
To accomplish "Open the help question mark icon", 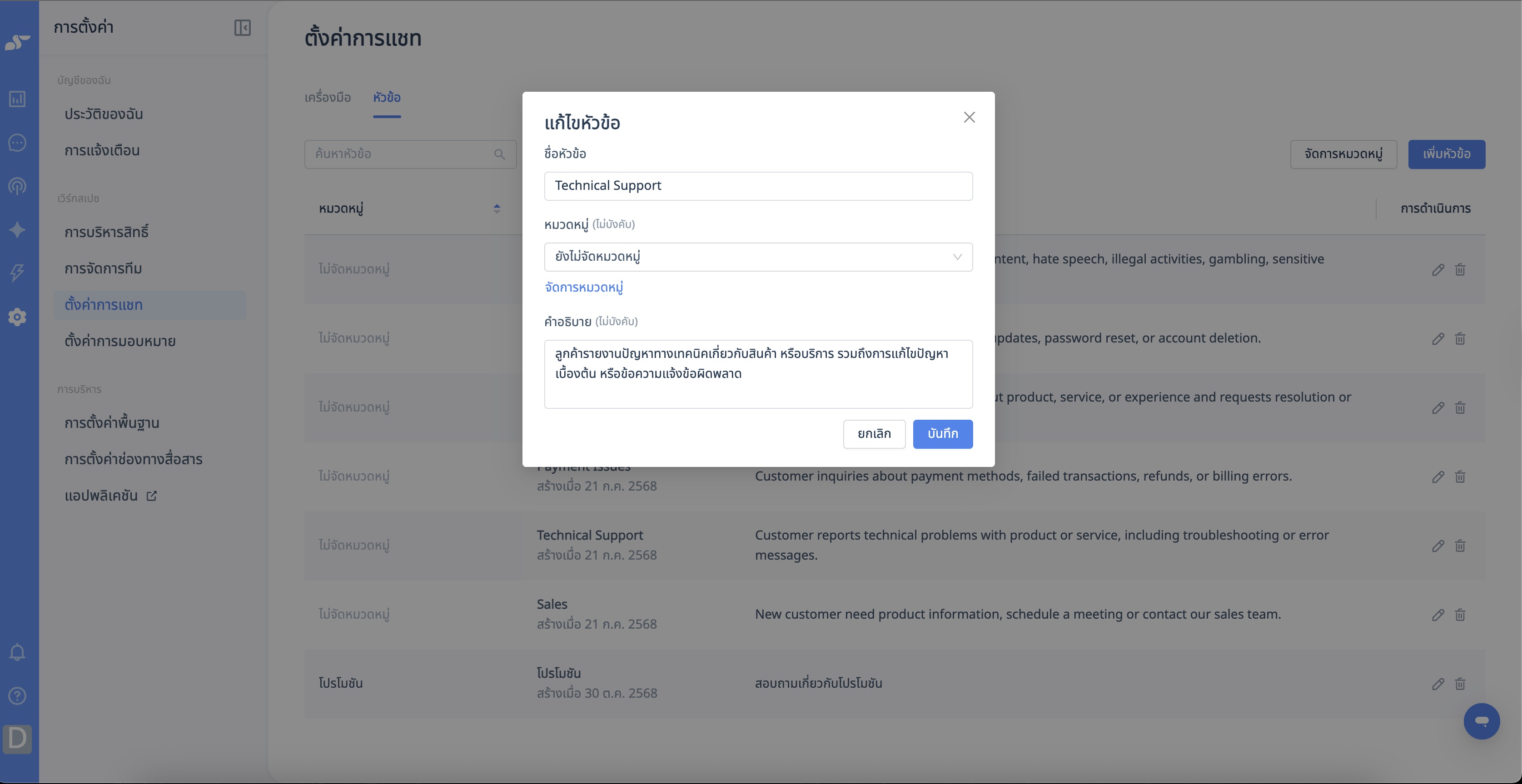I will click(x=17, y=696).
